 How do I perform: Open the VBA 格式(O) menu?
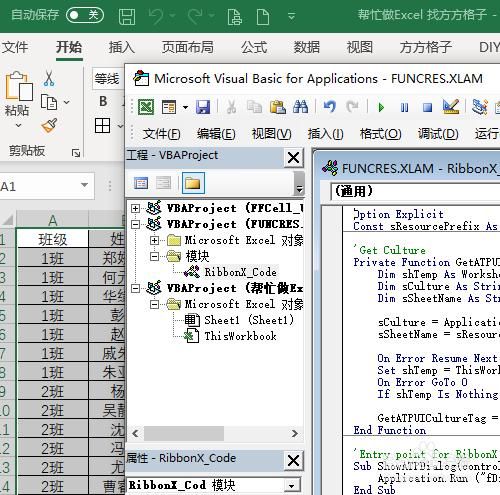pyautogui.click(x=380, y=134)
